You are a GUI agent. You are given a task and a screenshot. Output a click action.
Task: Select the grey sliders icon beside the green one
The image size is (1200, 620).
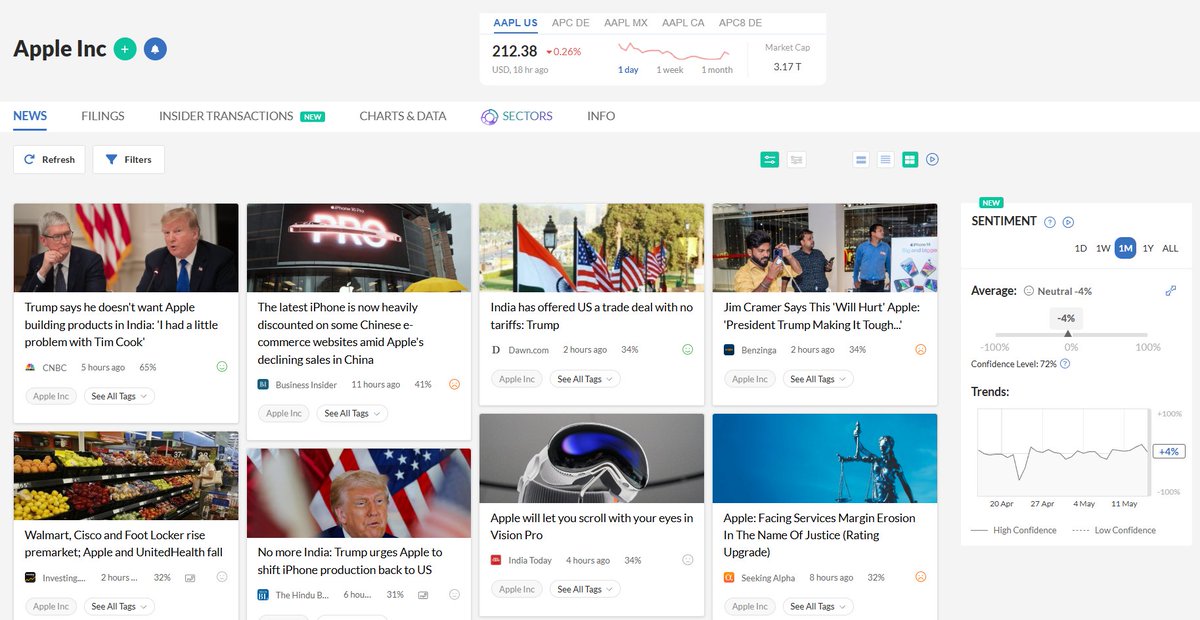click(797, 159)
